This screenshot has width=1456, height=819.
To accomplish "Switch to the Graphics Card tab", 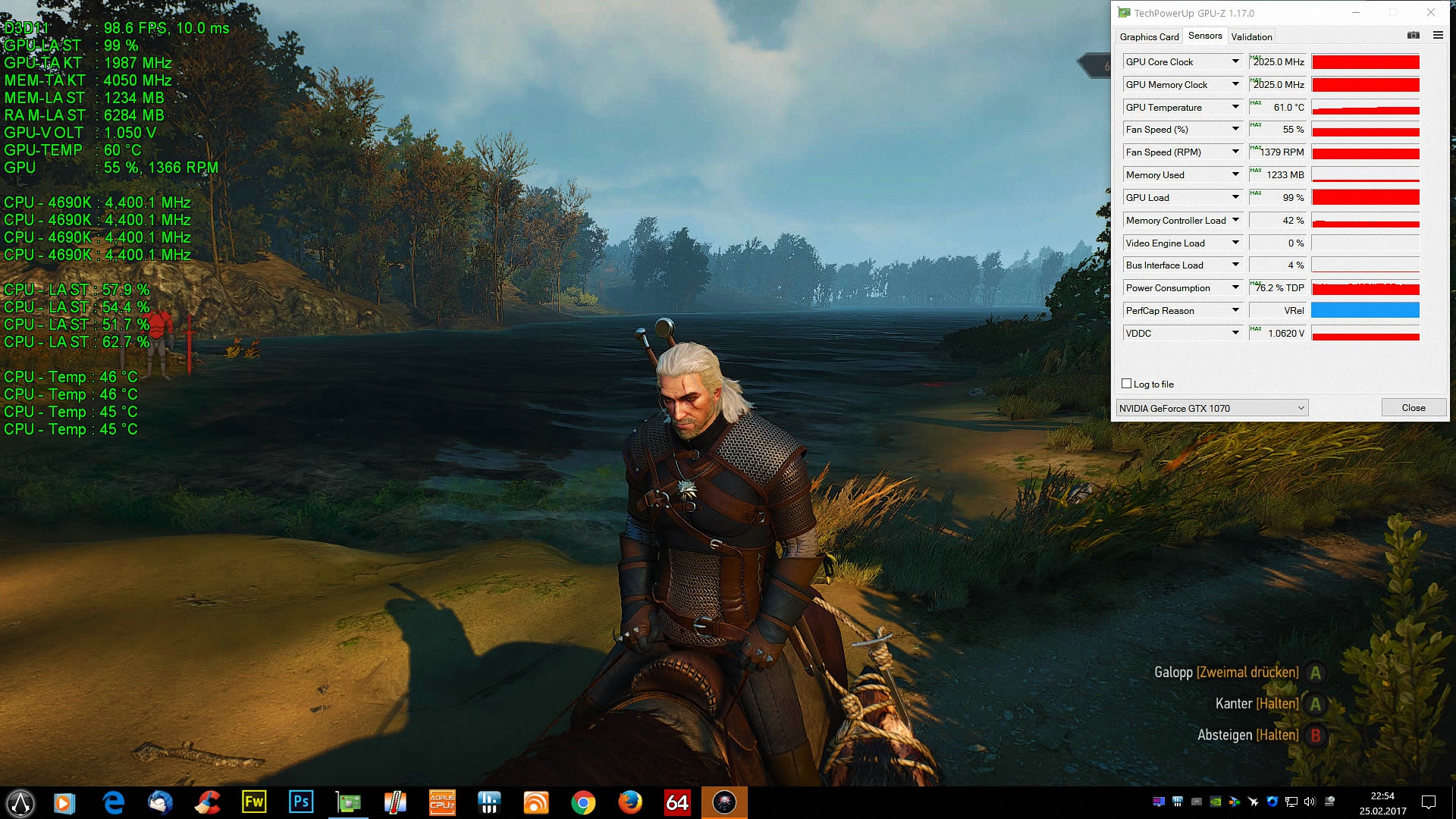I will tap(1149, 36).
